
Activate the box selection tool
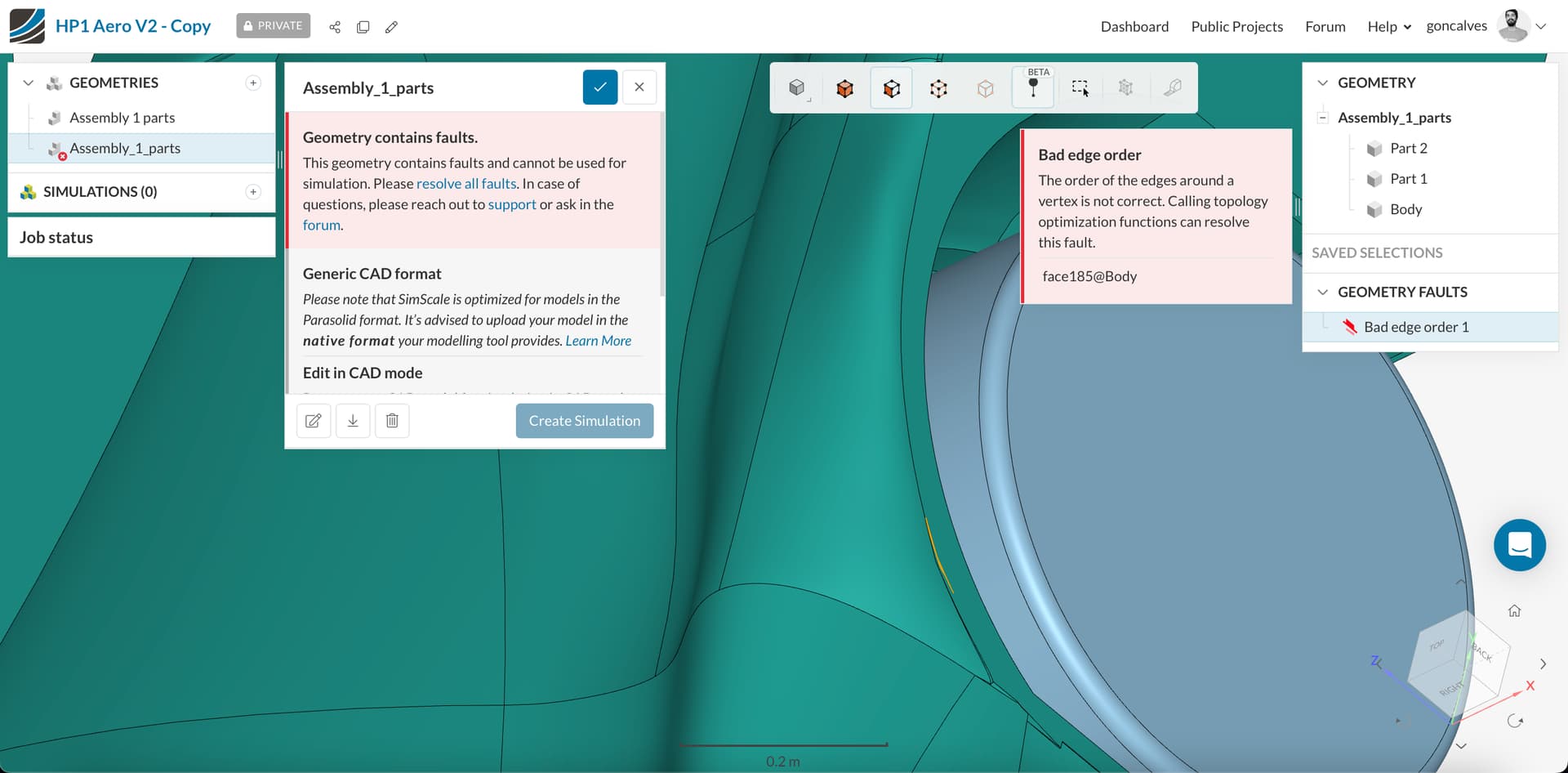[x=1080, y=88]
